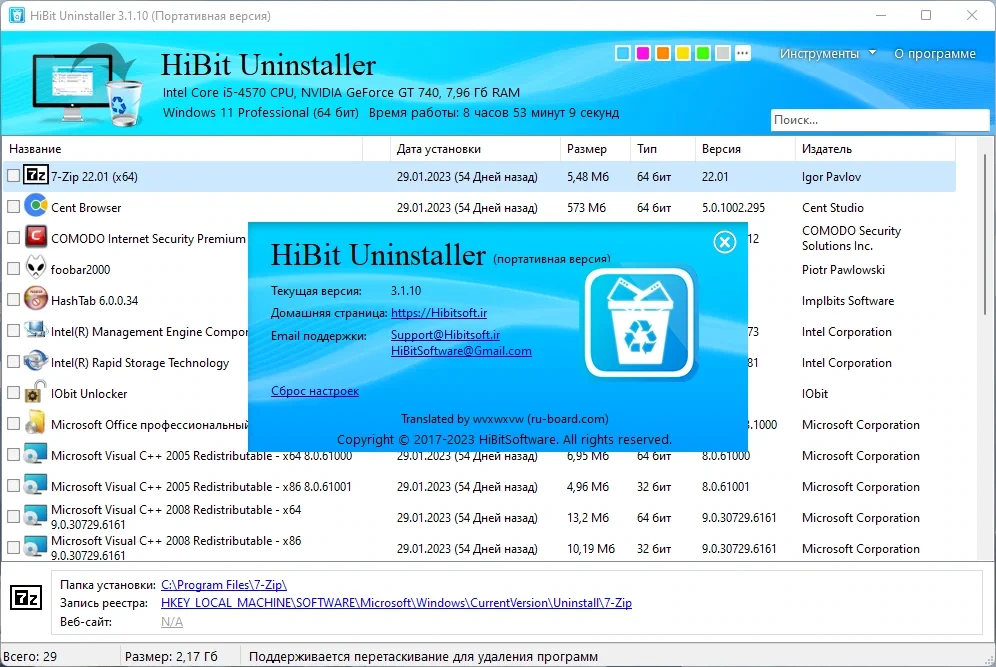The height and width of the screenshot is (667, 996).
Task: Expand the Инструменты dropdown arrow
Action: 872,53
